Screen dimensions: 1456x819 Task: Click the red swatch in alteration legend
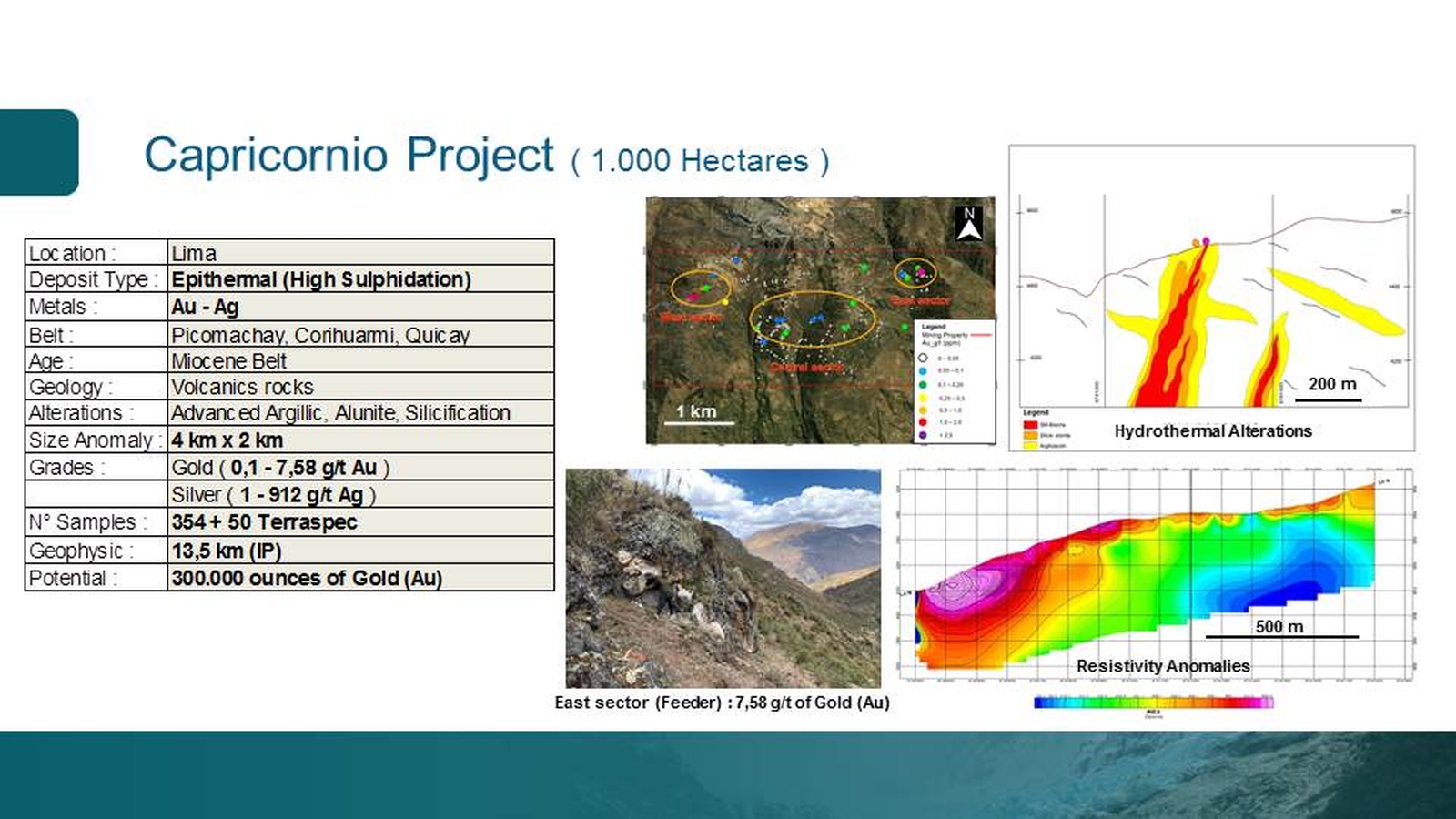point(1030,425)
